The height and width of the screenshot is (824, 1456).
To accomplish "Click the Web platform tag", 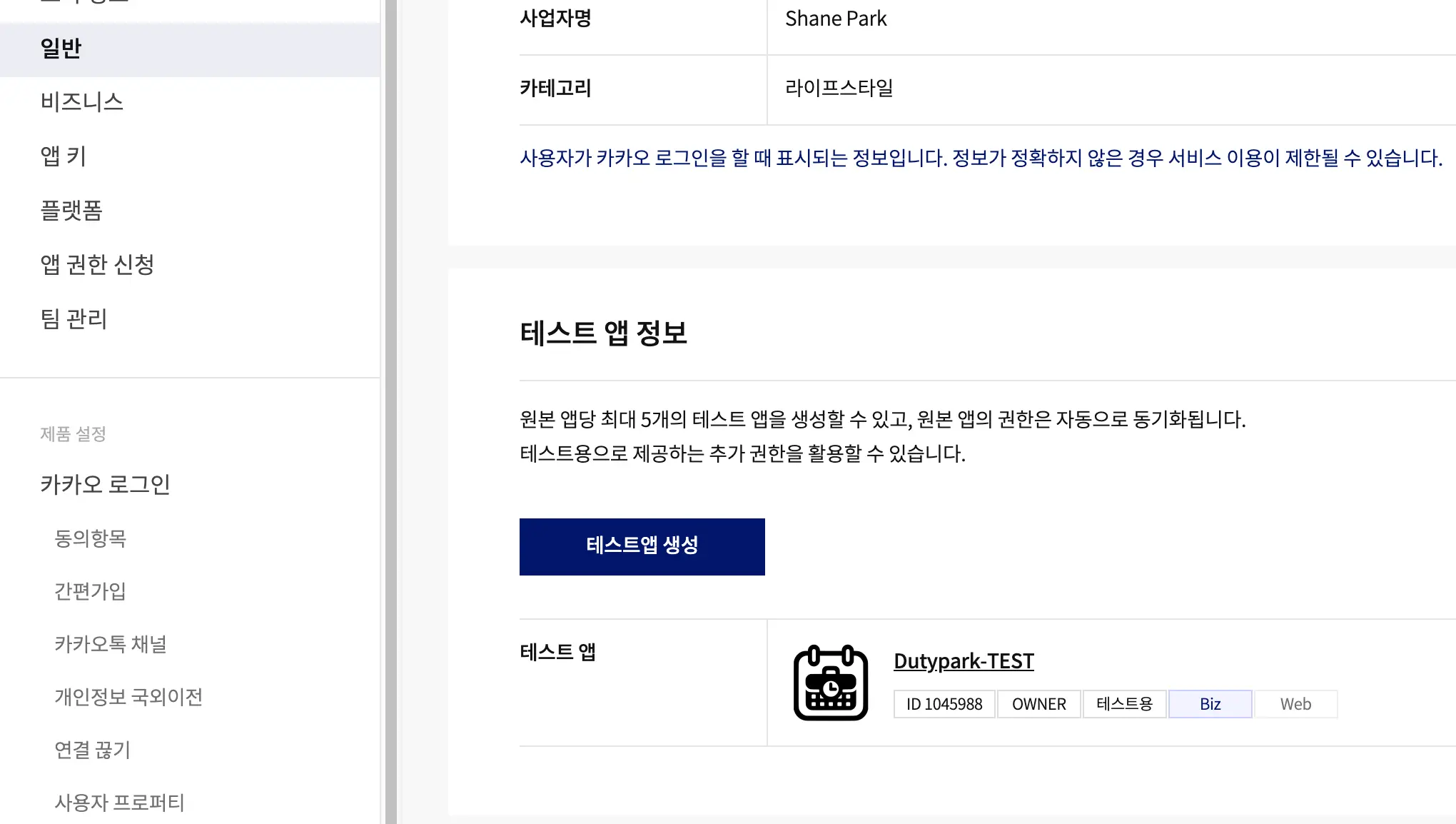I will coord(1295,704).
